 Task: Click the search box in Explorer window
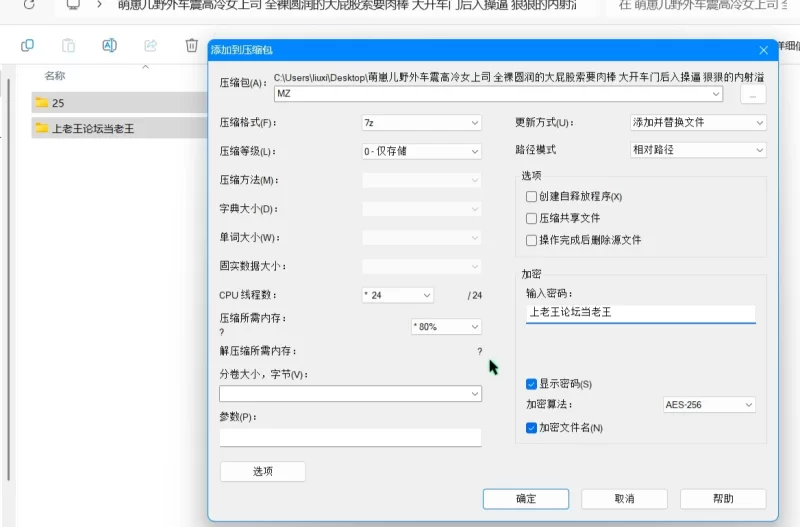(703, 6)
